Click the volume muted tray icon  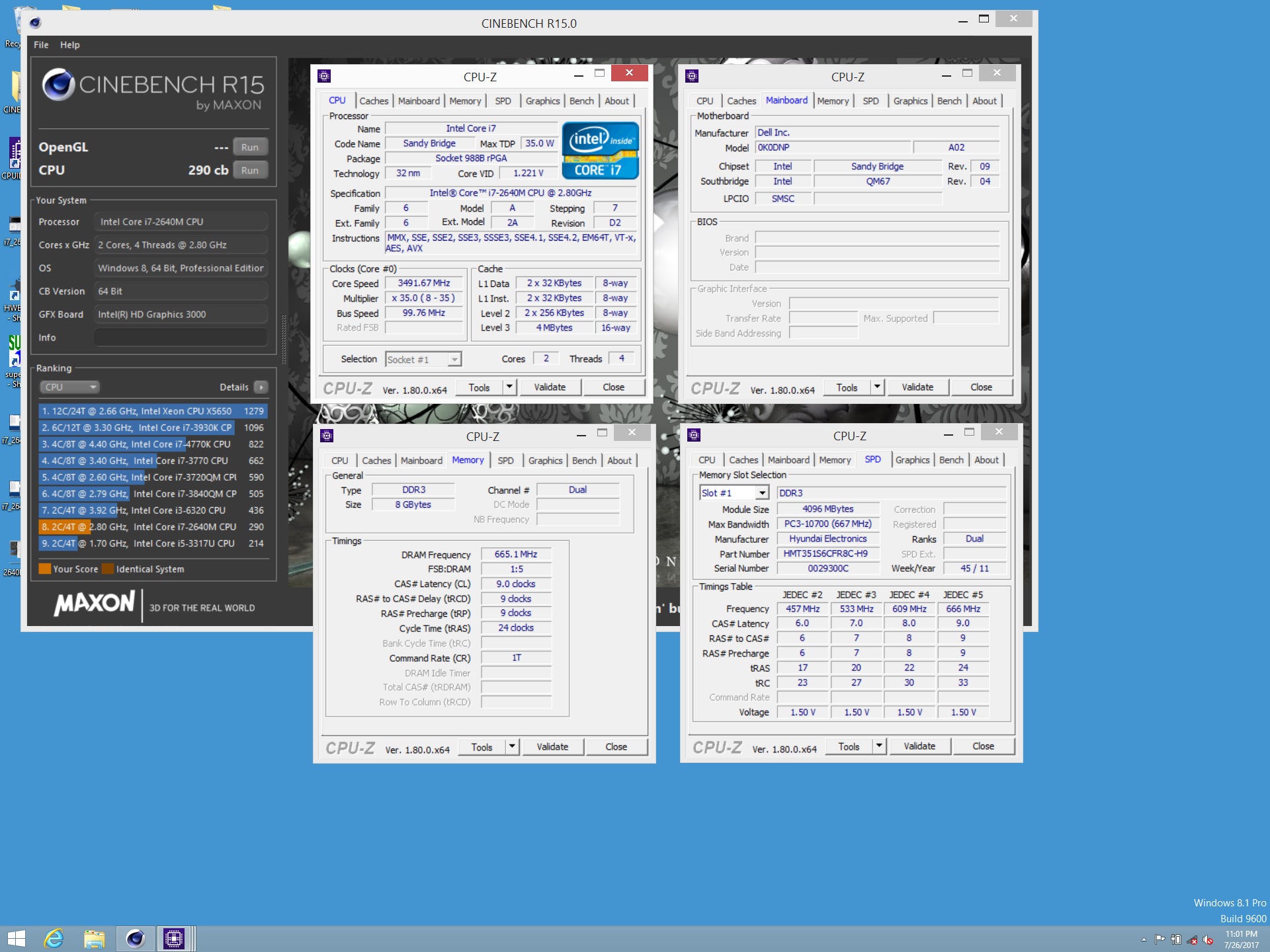1208,939
